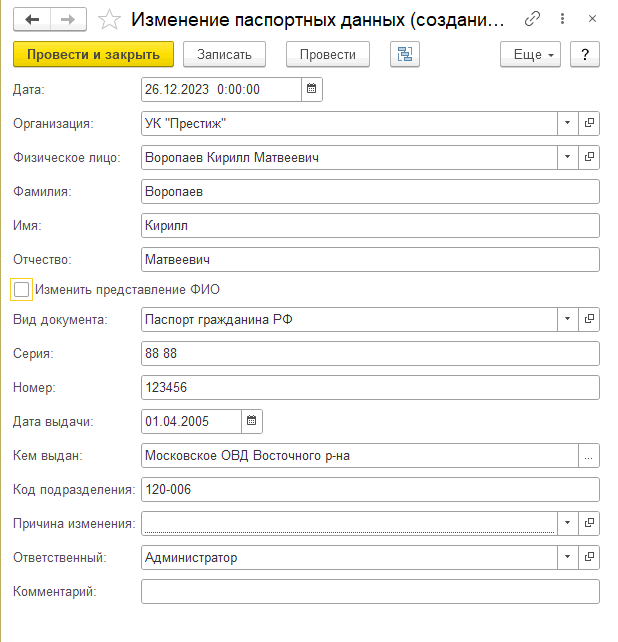Copy link to this document icon
The height and width of the screenshot is (642, 618).
[x=533, y=19]
